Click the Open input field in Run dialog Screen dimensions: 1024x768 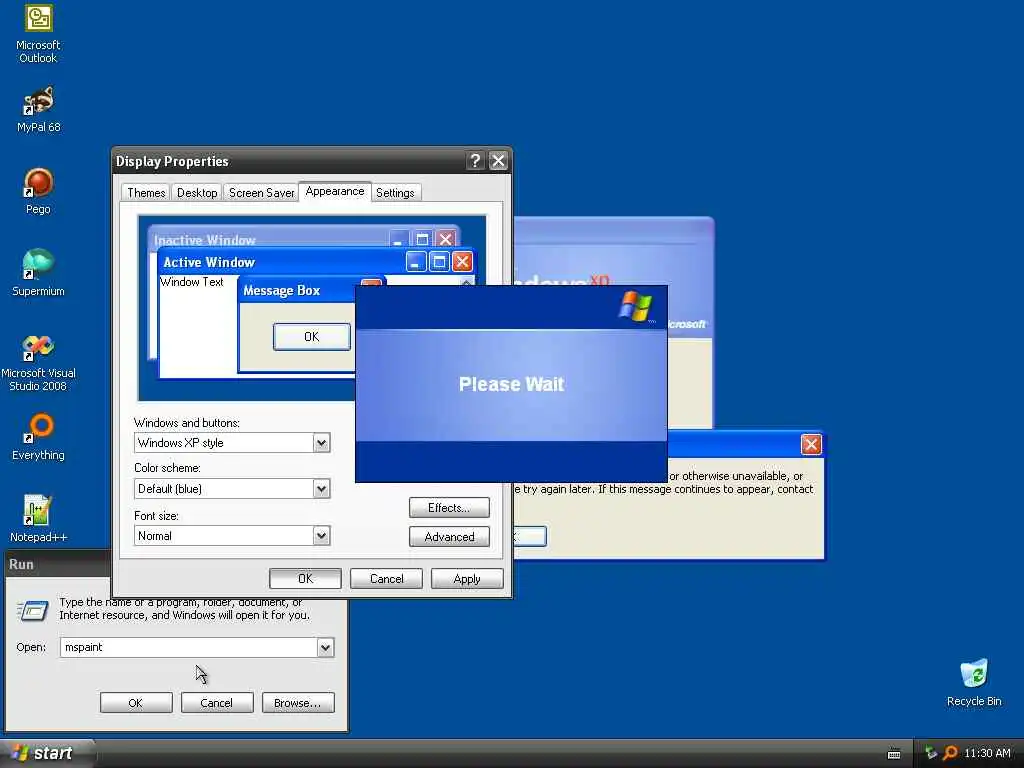pyautogui.click(x=189, y=647)
